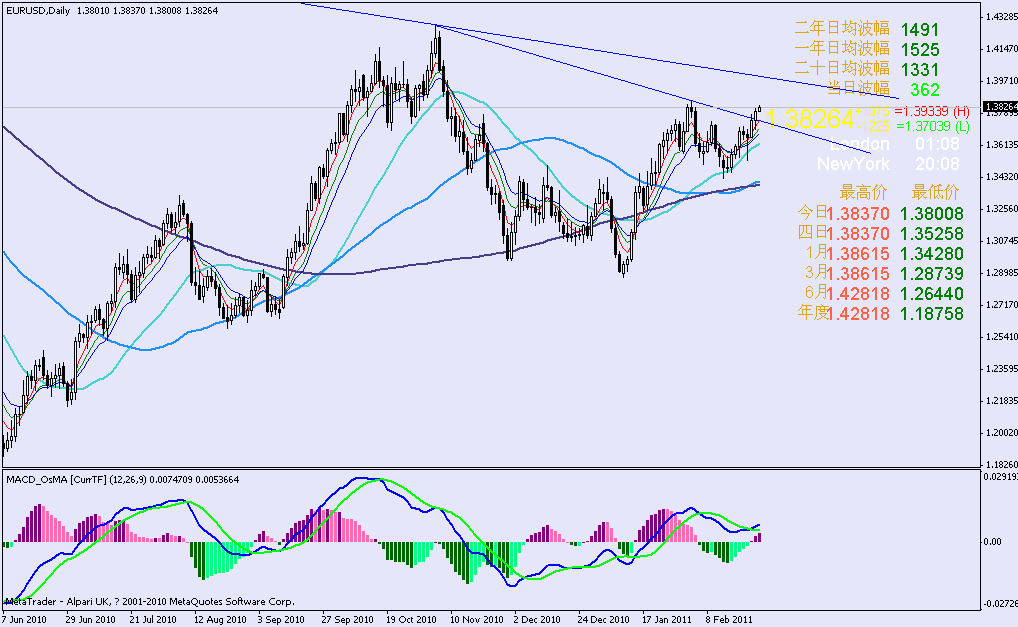Screen dimensions: 1018x627
Task: Click the 2 Dec 2010 date label
Action: 537,619
